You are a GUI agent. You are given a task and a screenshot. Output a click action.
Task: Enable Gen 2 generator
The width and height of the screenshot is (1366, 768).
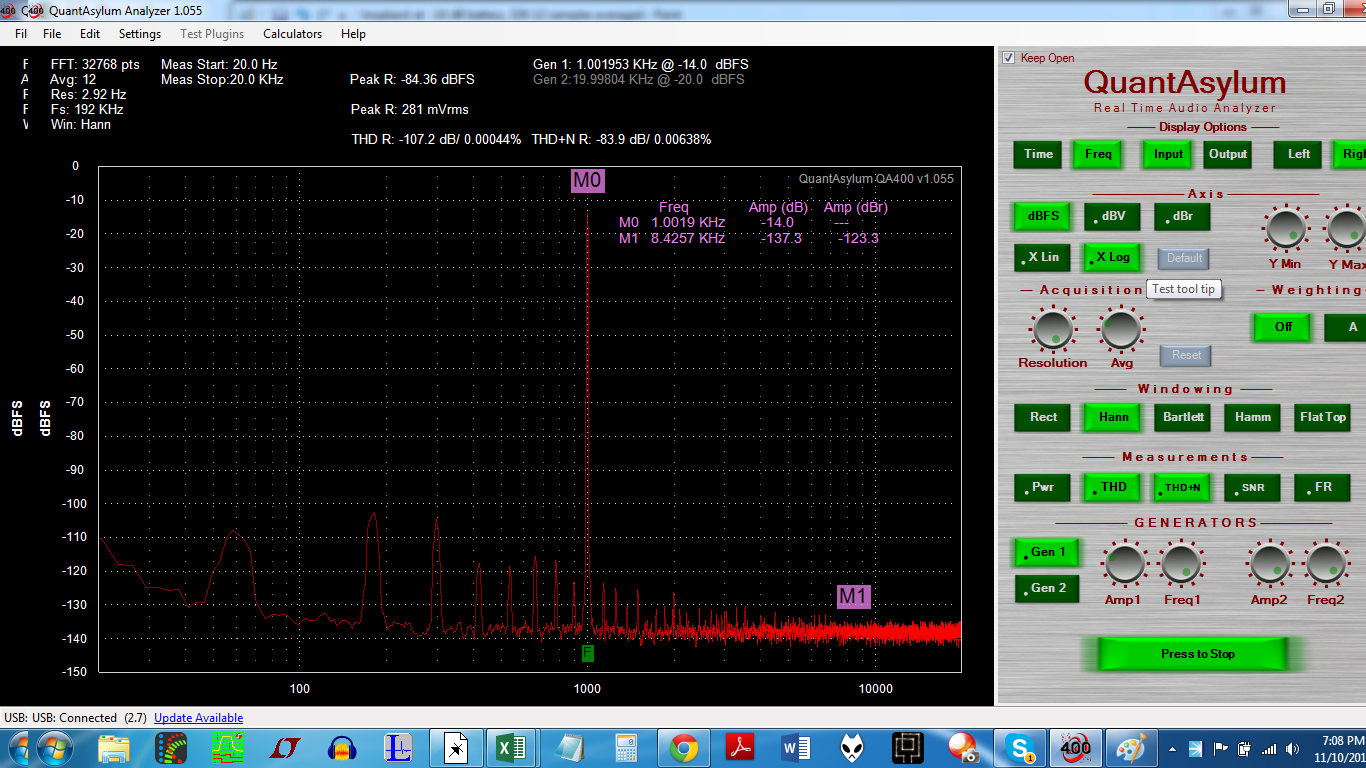(1047, 588)
